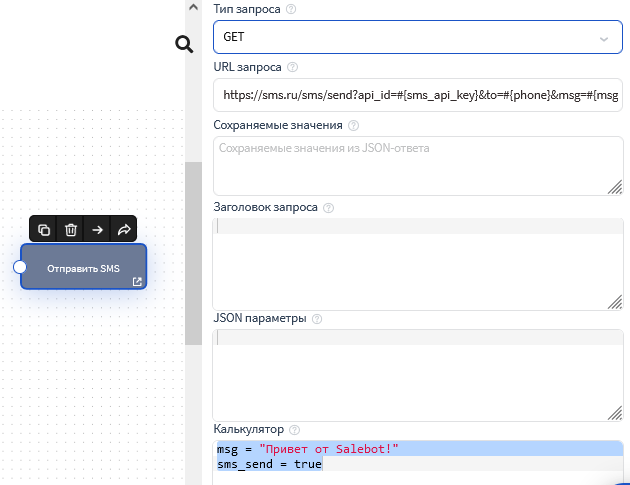The image size is (630, 485).
Task: Click the copy block icon above the node
Action: 44,229
